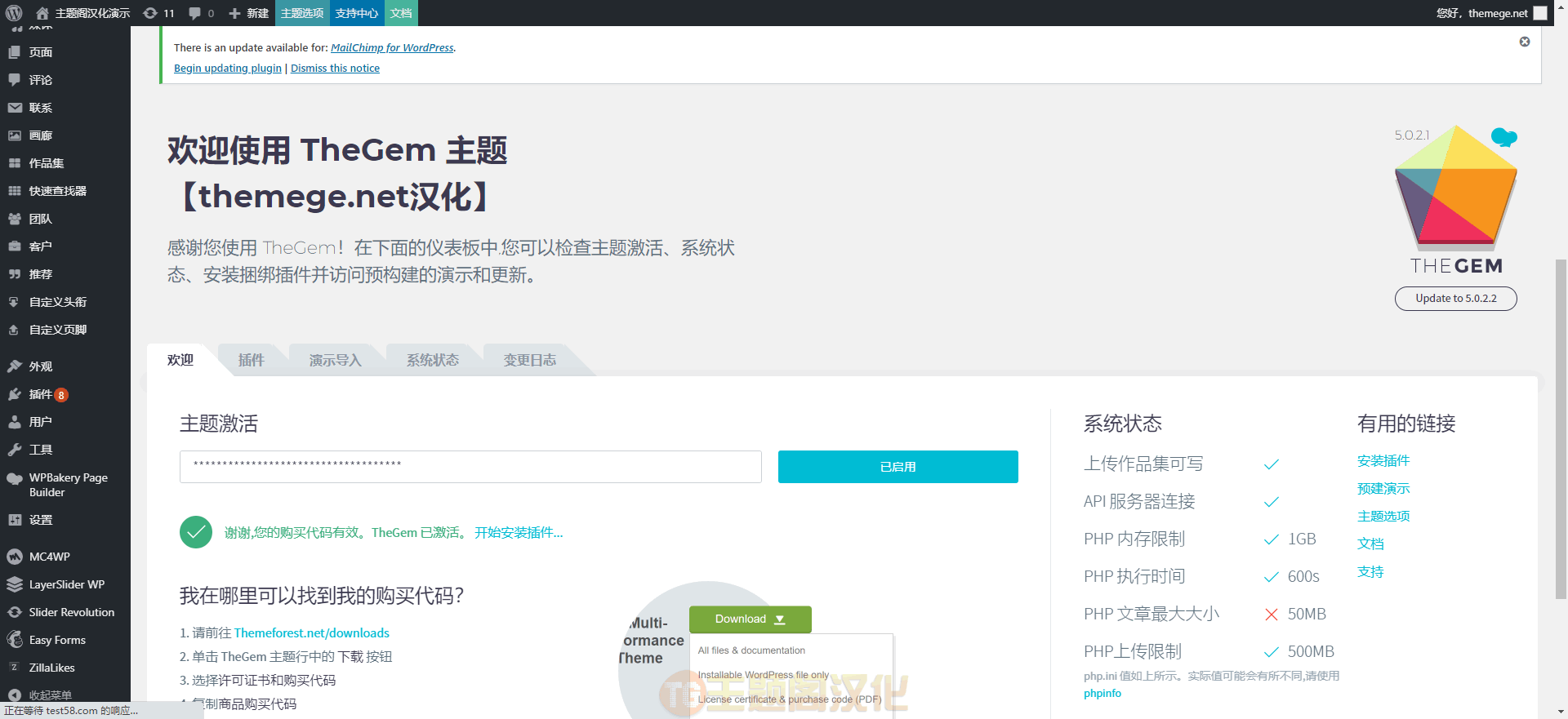
Task: Switch to the 演示导入 tab
Action: pos(335,360)
